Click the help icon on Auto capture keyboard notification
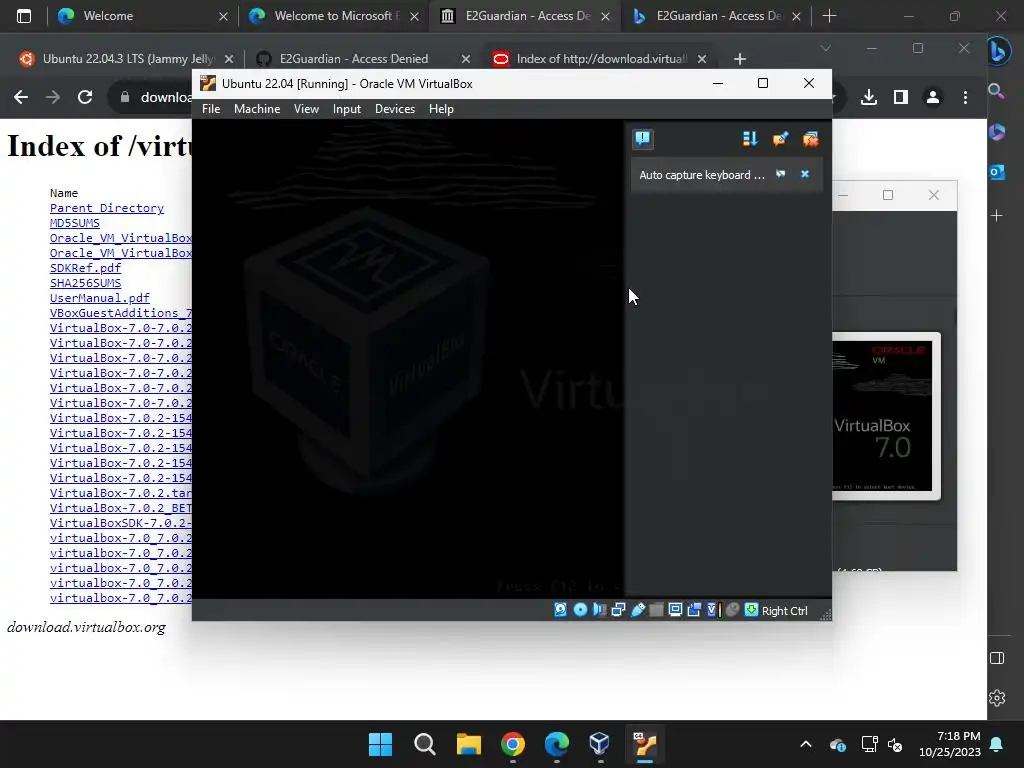This screenshot has width=1024, height=768. (780, 174)
